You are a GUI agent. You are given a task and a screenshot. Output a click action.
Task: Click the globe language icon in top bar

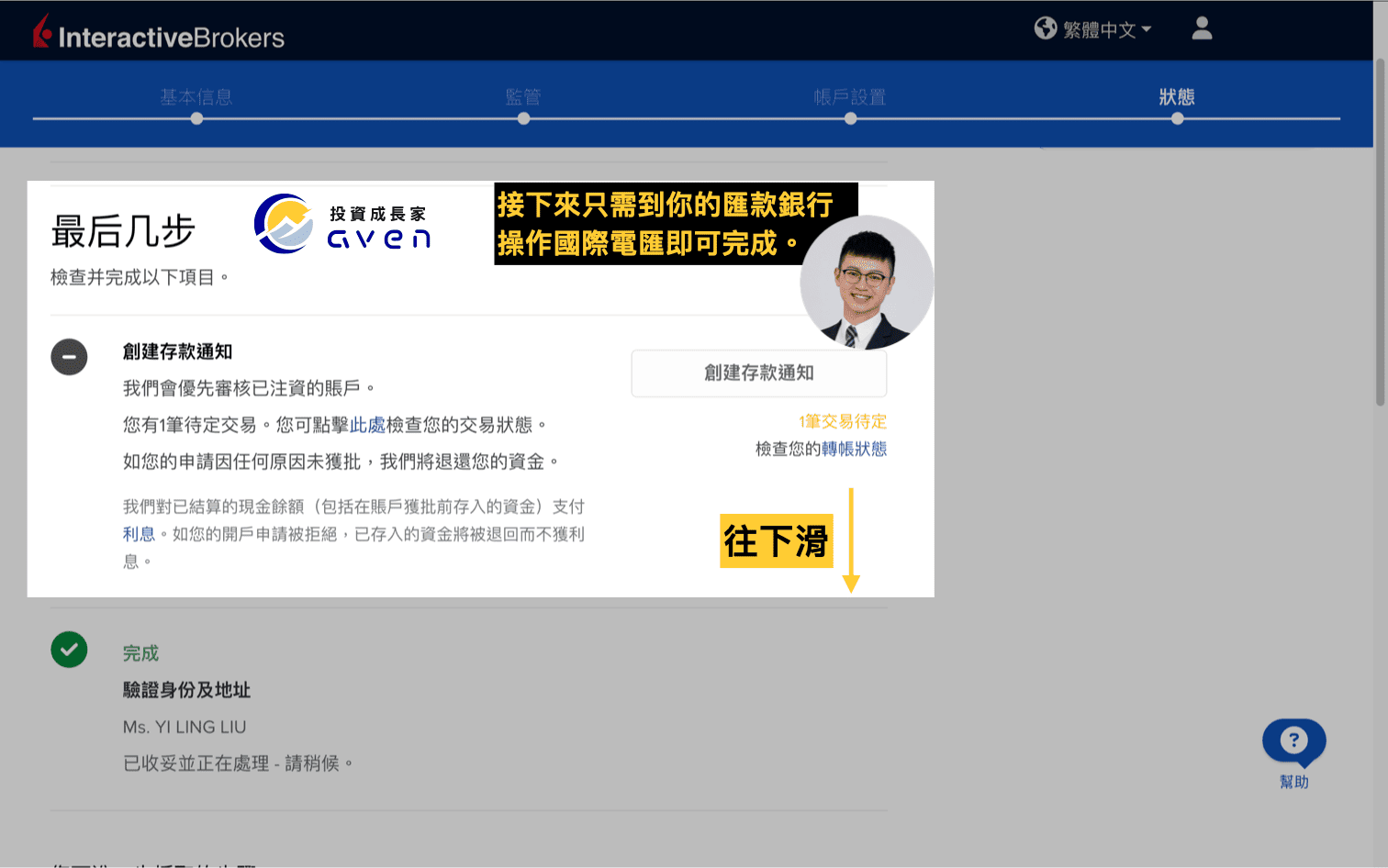1046,28
